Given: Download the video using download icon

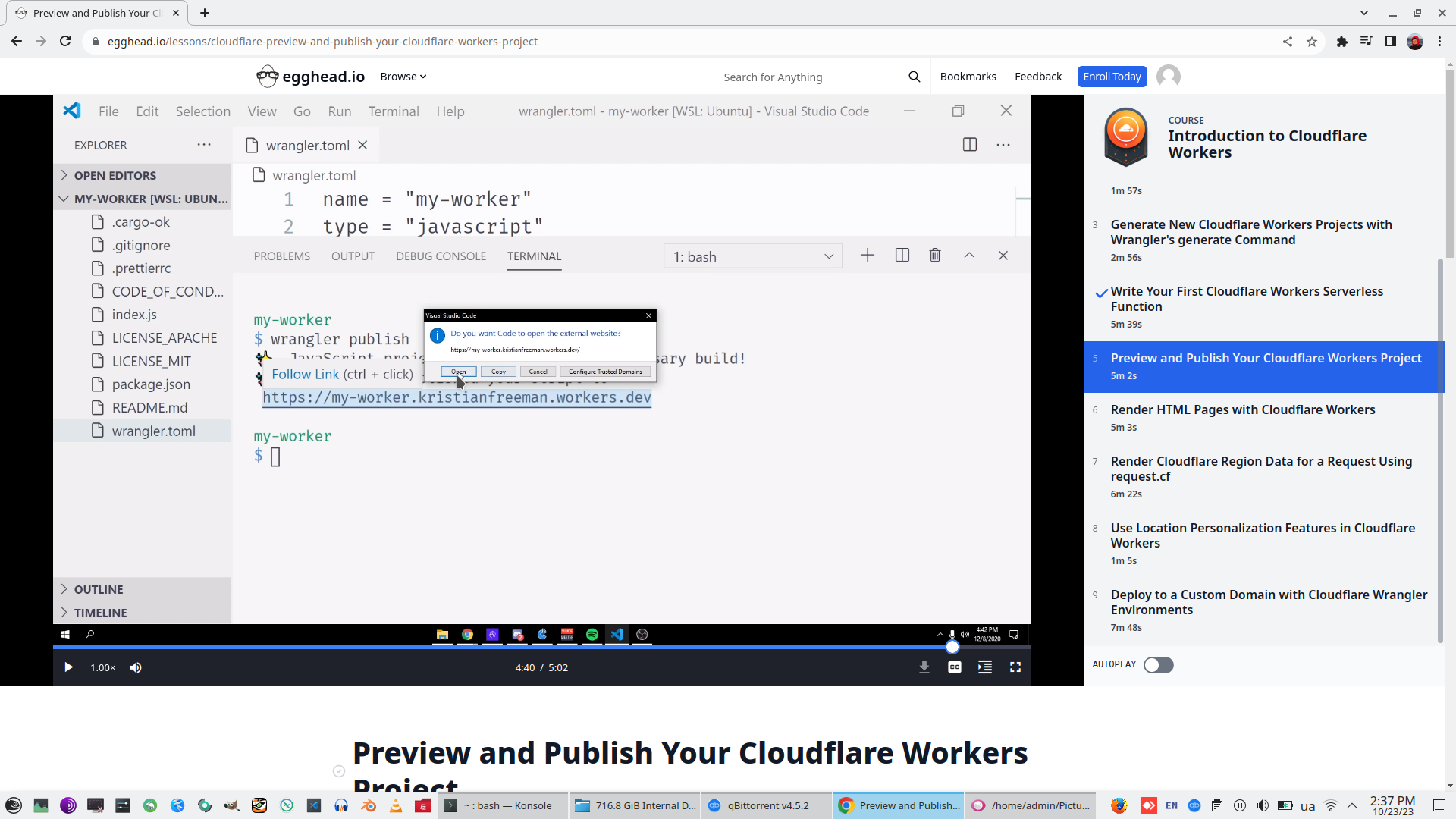Looking at the screenshot, I should [924, 667].
